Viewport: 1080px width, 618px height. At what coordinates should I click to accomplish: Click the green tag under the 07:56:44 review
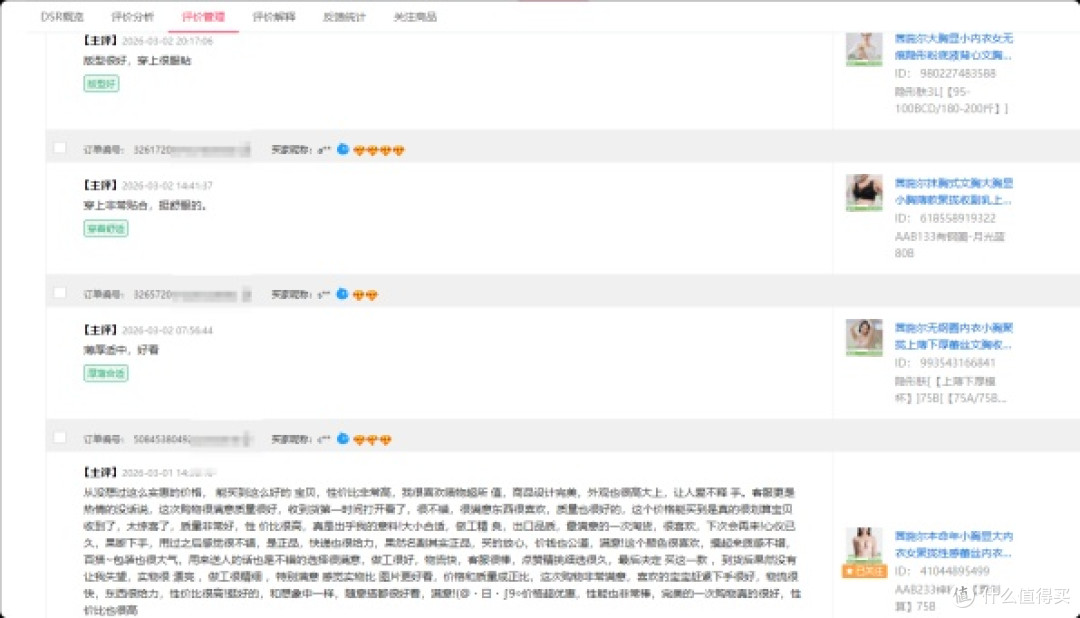click(106, 373)
